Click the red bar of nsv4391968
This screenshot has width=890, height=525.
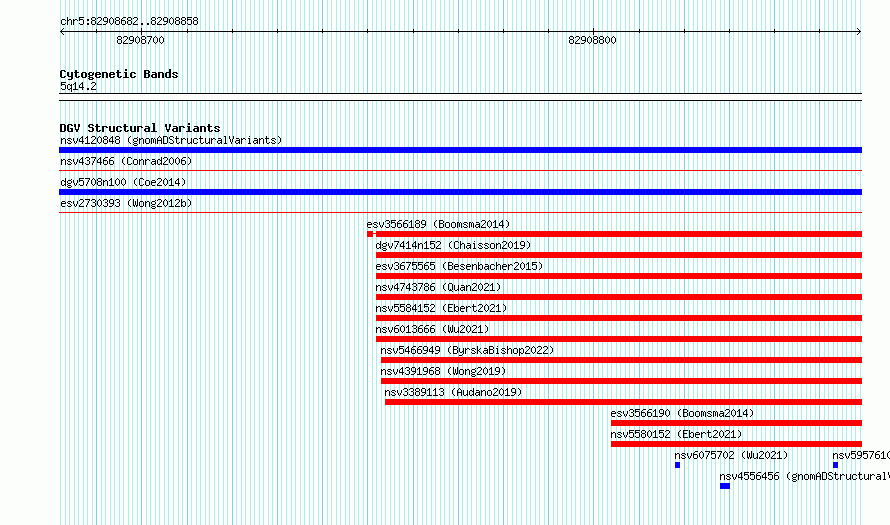click(622, 381)
